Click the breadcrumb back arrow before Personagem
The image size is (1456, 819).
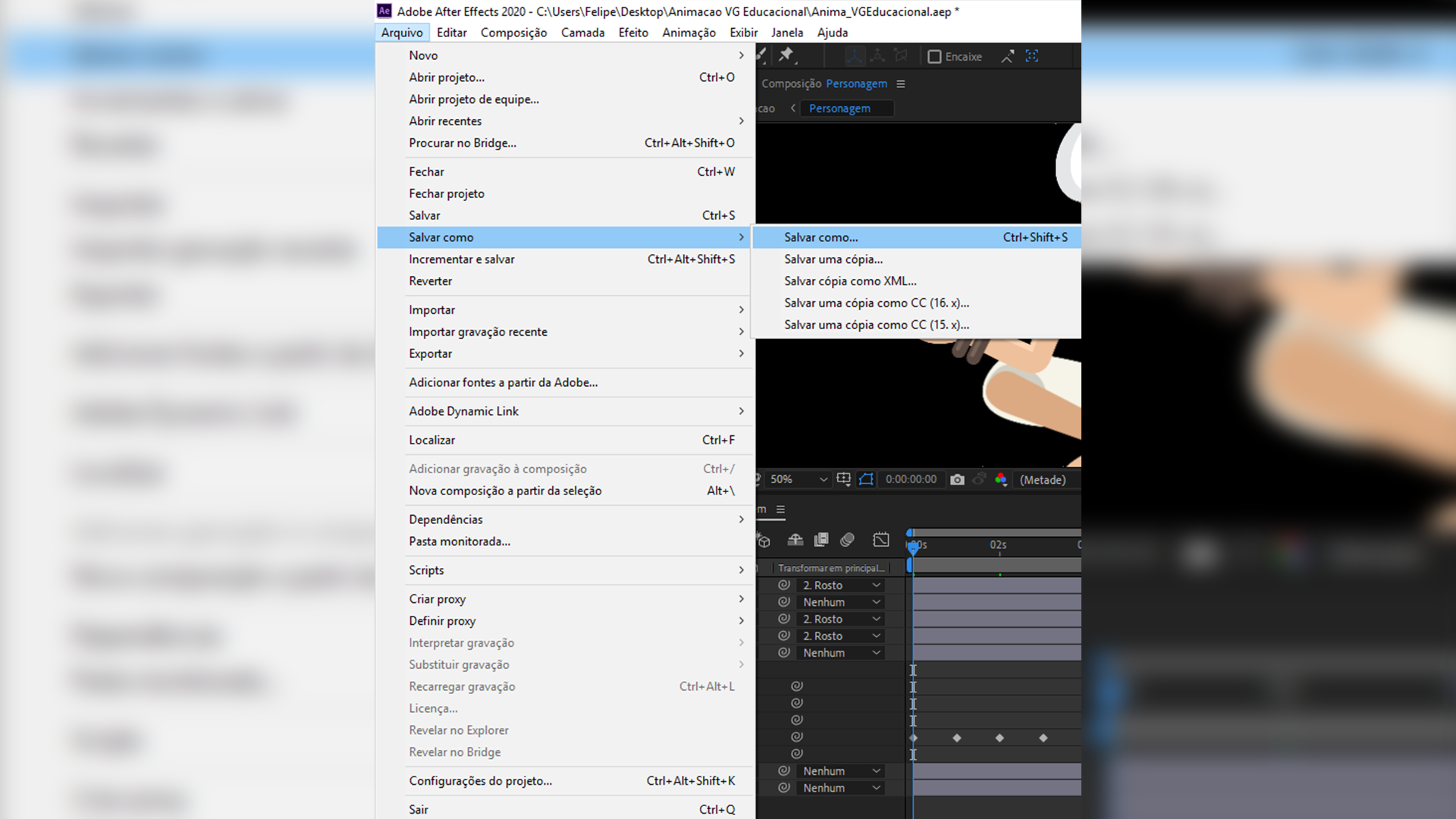tap(793, 108)
